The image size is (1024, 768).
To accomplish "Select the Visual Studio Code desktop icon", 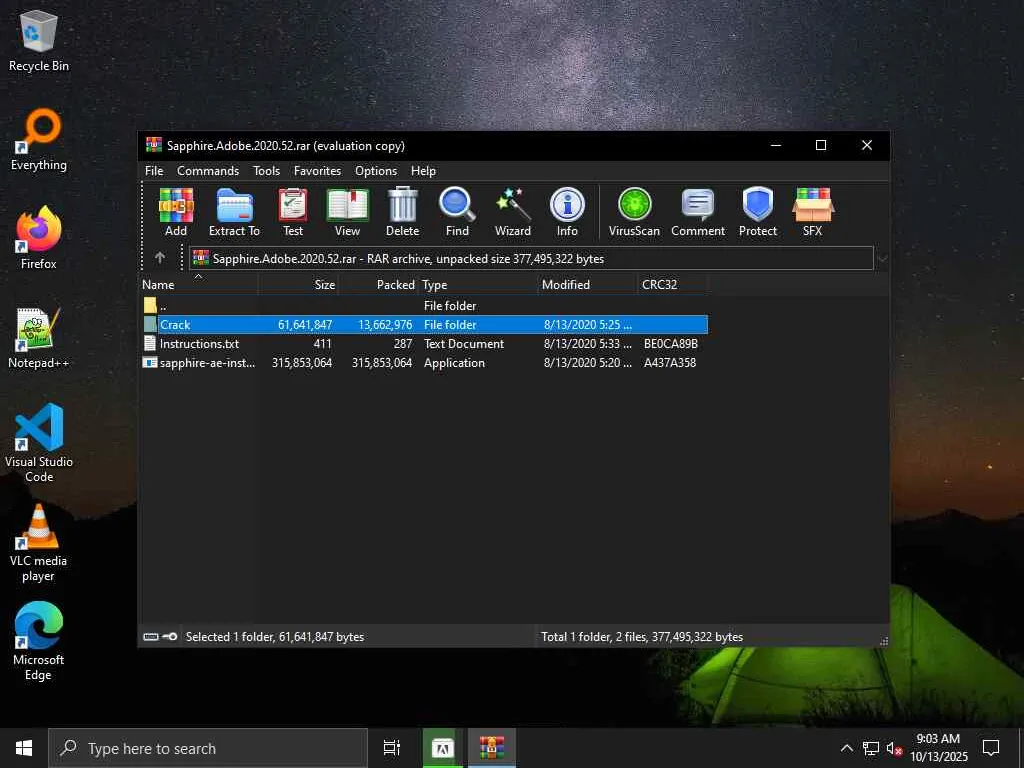I will point(39,443).
